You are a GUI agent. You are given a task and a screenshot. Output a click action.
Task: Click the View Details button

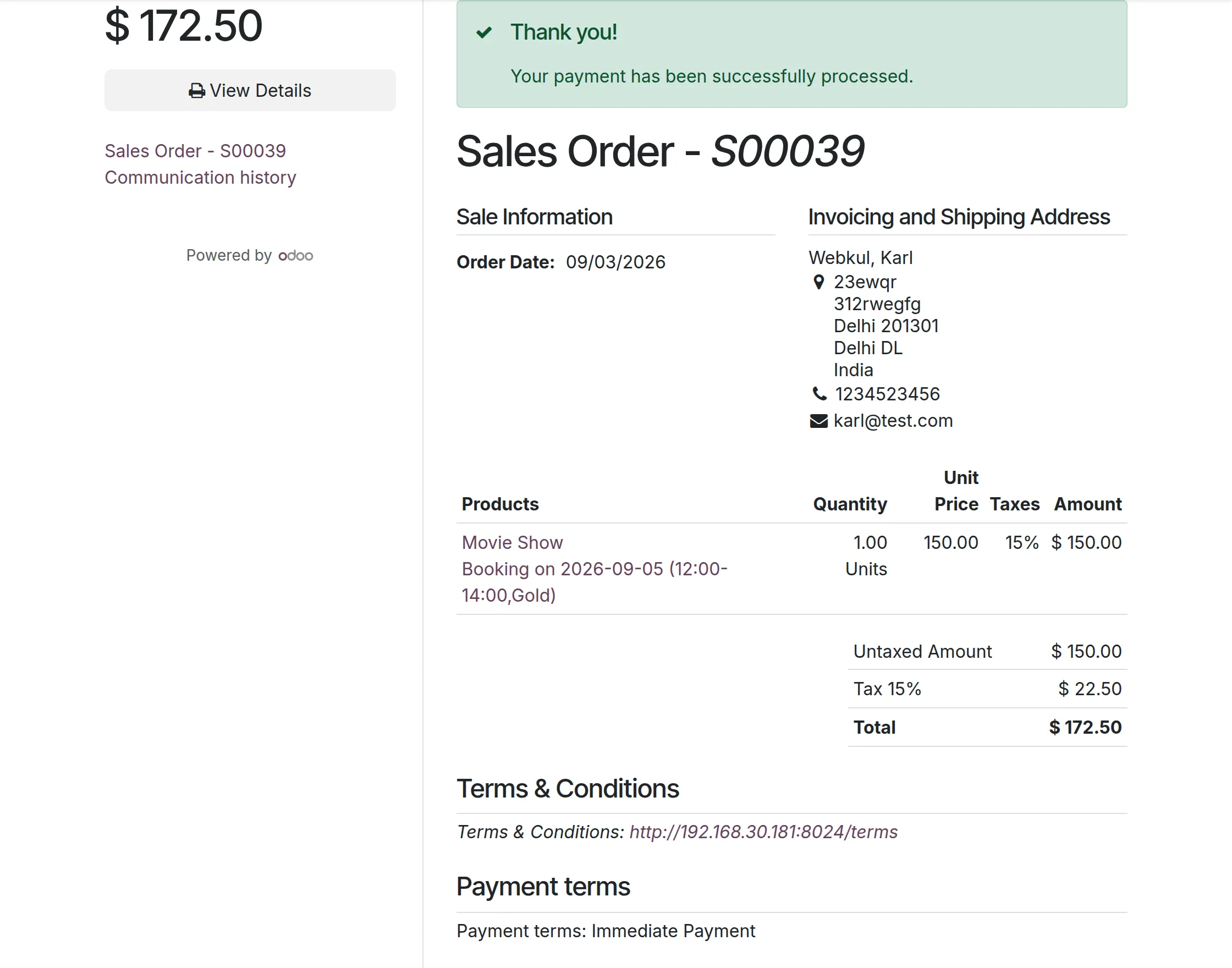pos(250,90)
